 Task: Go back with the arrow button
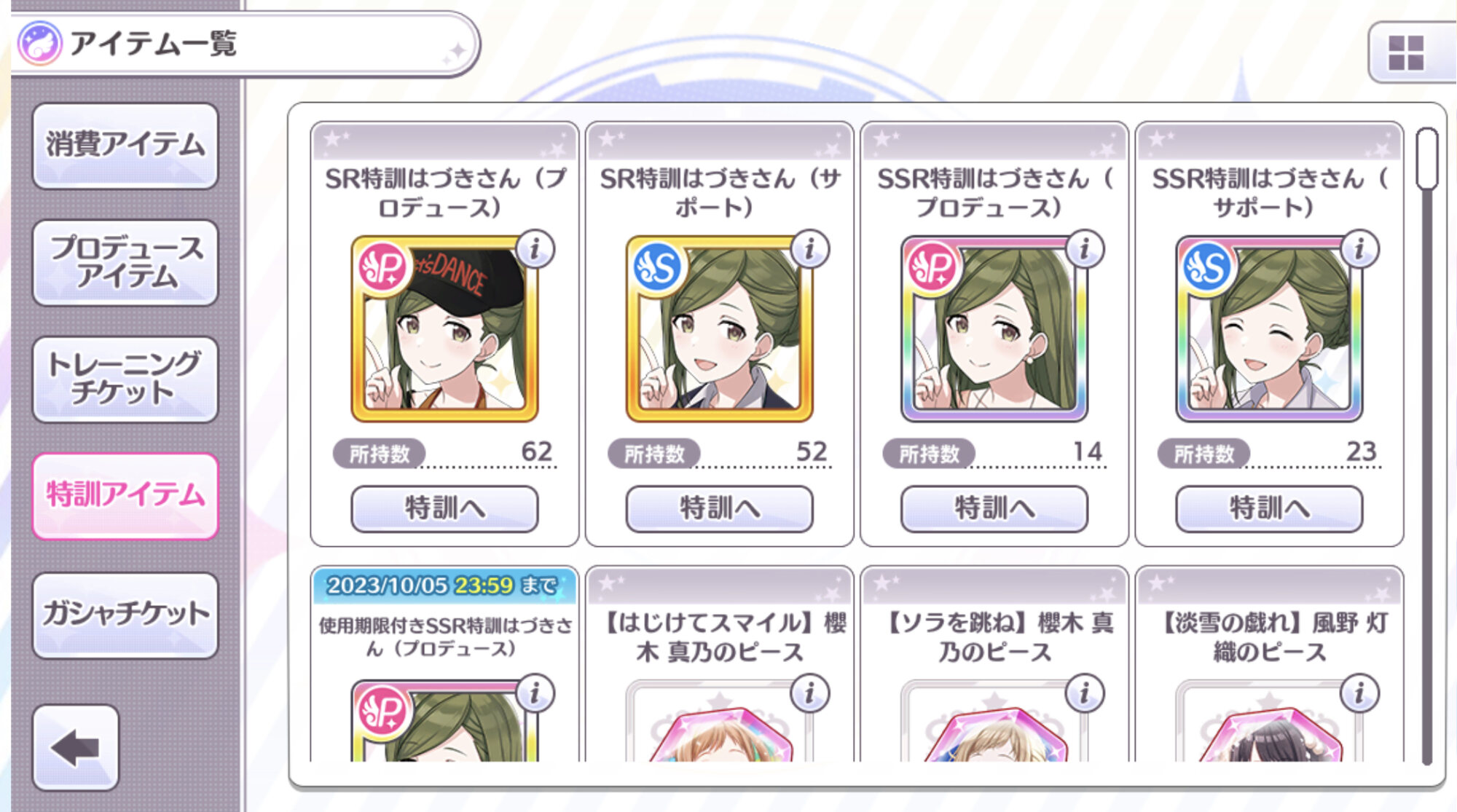click(76, 747)
